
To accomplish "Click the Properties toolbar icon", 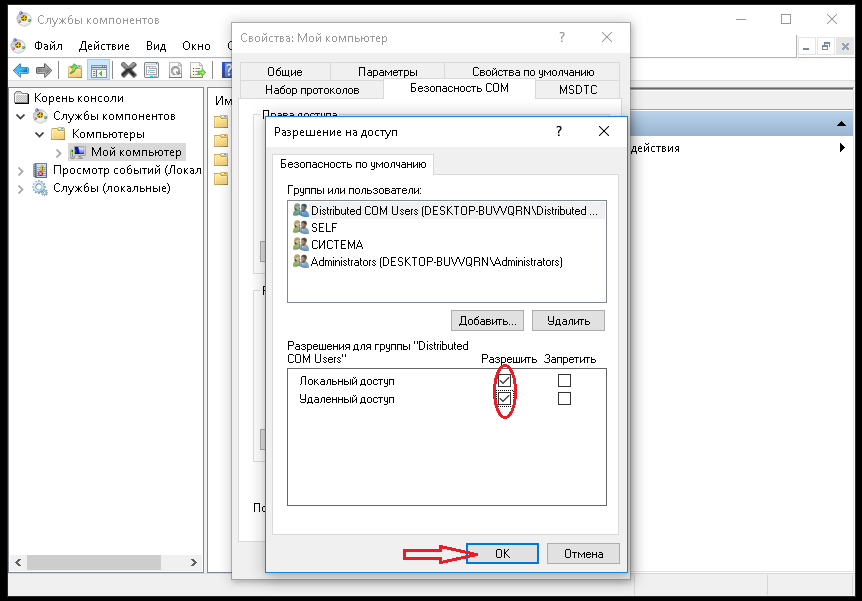I will 151,70.
